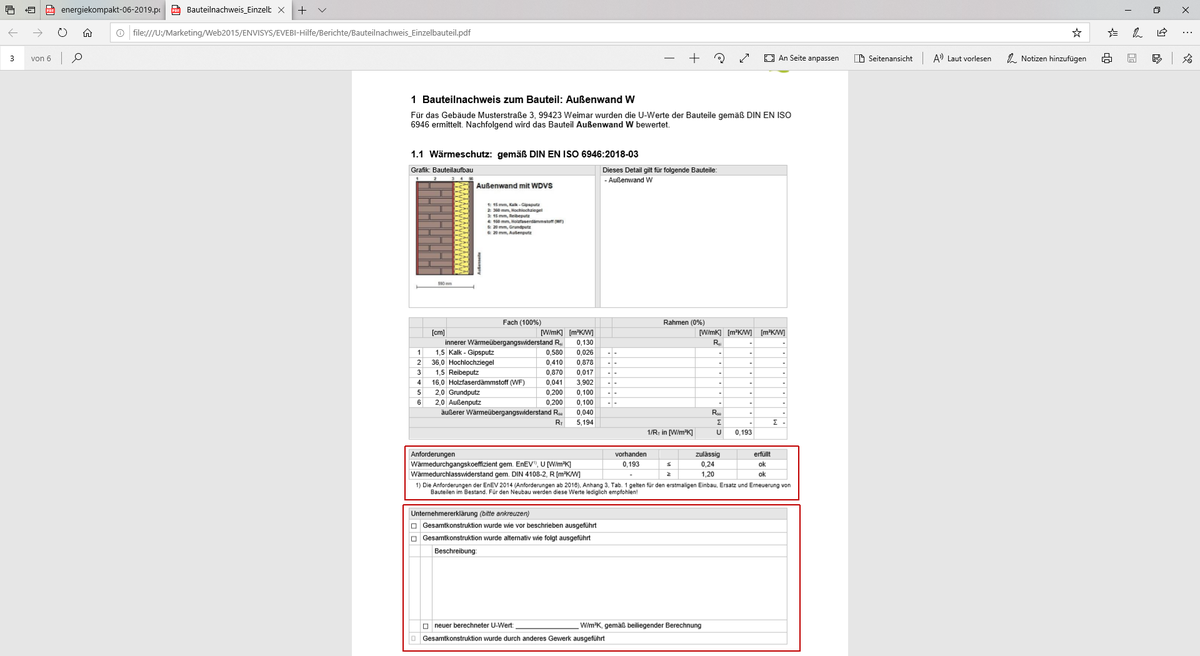This screenshot has width=1200, height=656.
Task: Set aside tabs using the arrow icon
Action: point(29,9)
